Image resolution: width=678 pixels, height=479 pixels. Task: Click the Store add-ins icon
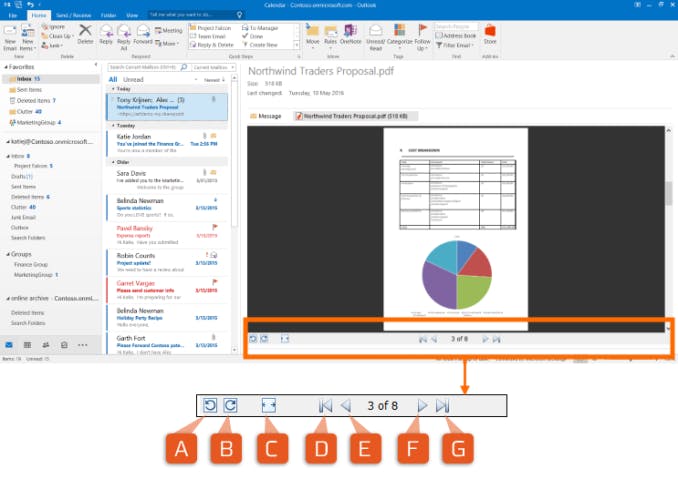click(490, 36)
